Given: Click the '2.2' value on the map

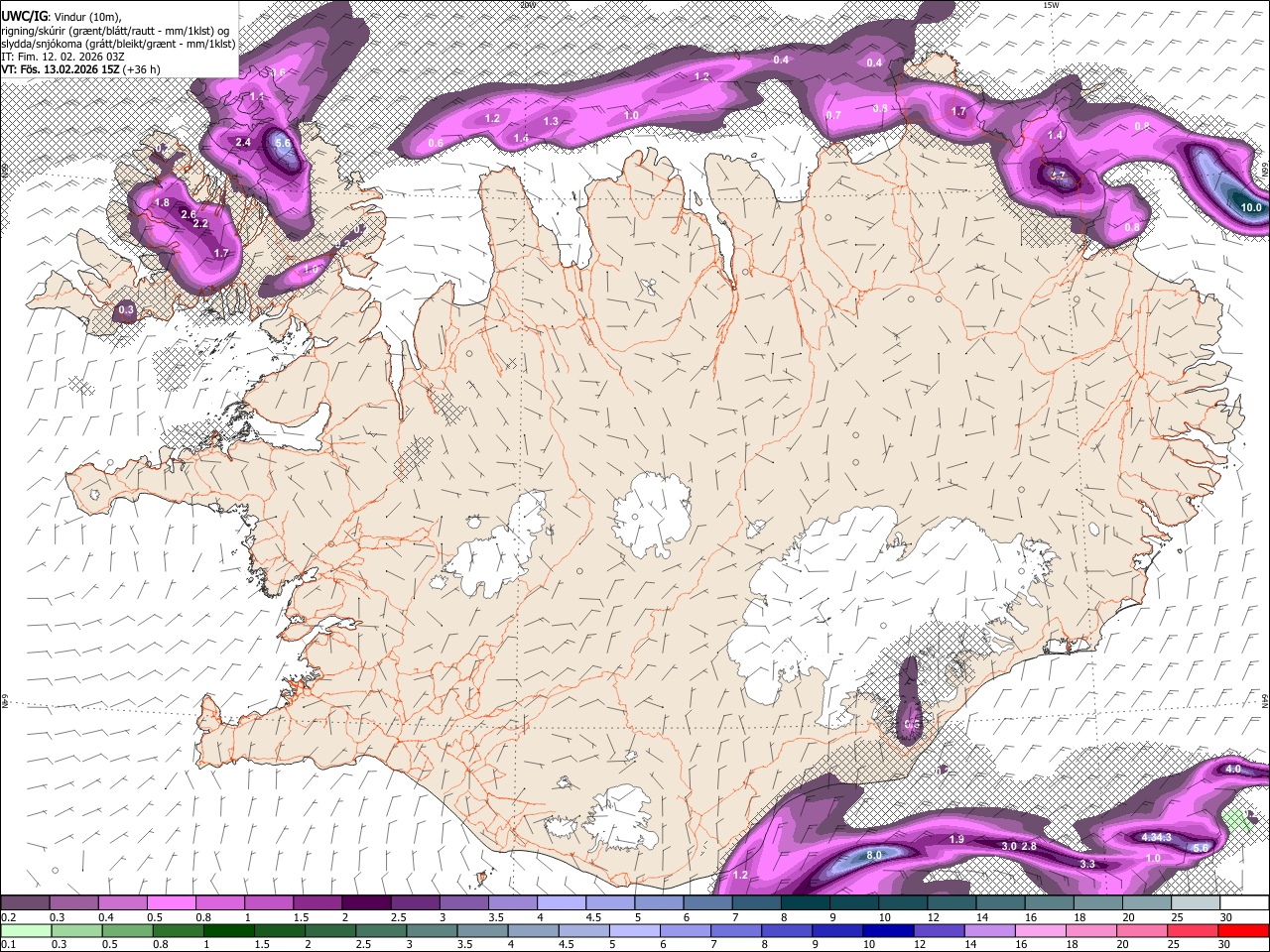Looking at the screenshot, I should point(200,224).
